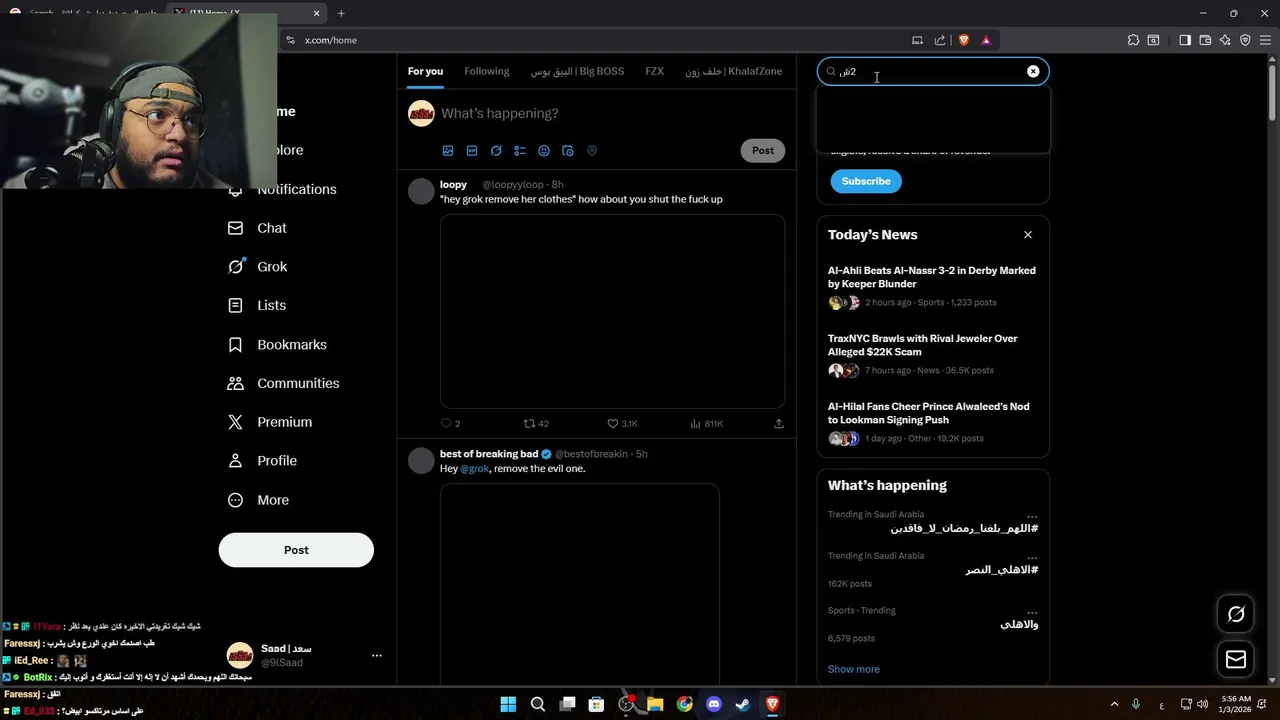Open loopy's profile name
Screen dimensions: 1280x720
tap(453, 185)
